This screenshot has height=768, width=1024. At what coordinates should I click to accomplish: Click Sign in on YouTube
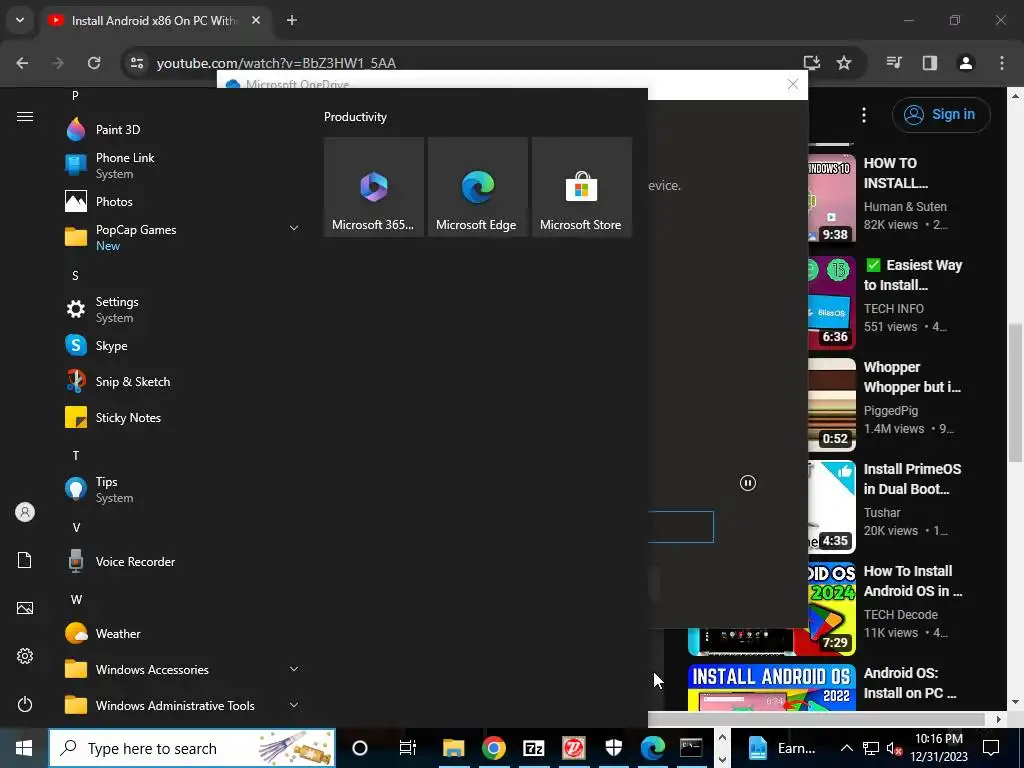point(941,114)
